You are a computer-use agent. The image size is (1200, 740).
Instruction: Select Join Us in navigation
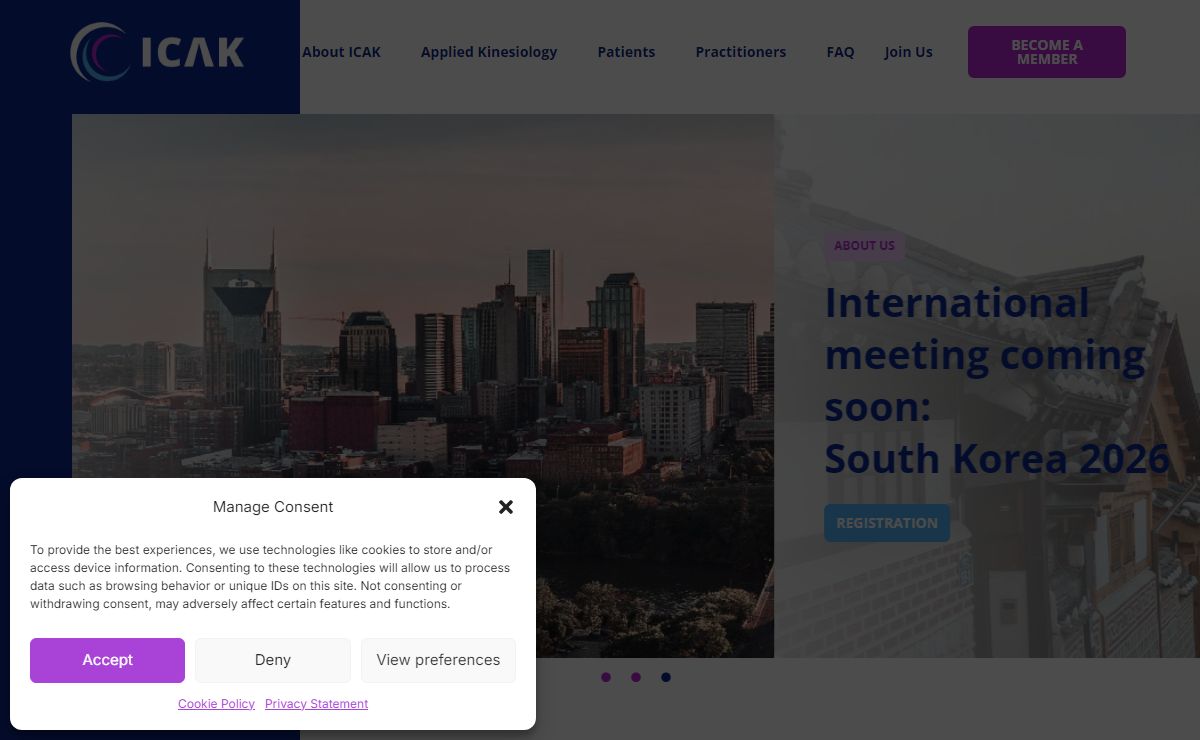pos(908,52)
